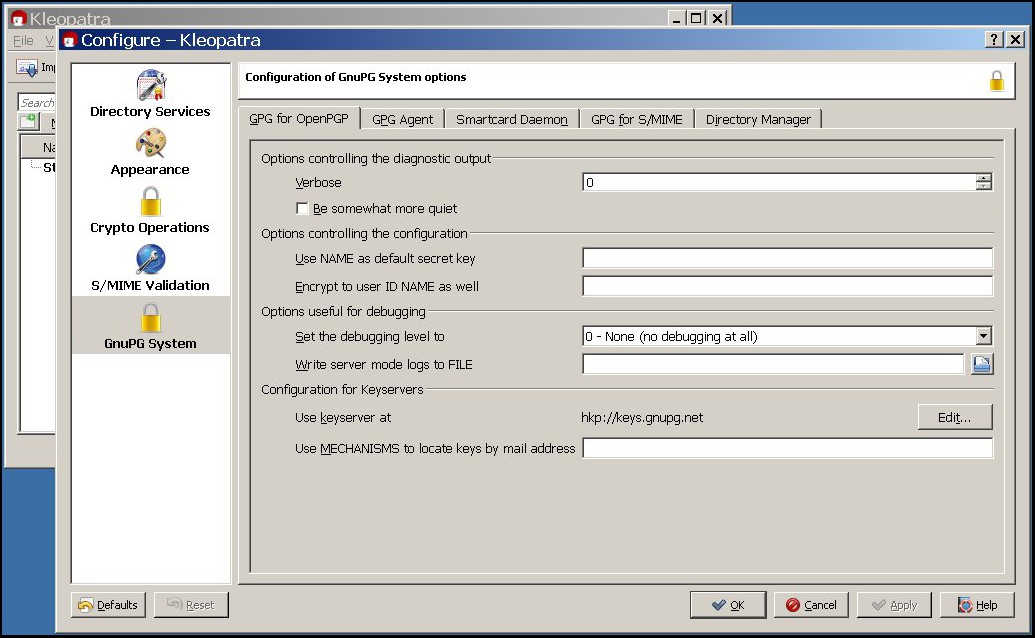1035x638 pixels.
Task: Increase the Verbose spinner value
Action: (x=984, y=177)
